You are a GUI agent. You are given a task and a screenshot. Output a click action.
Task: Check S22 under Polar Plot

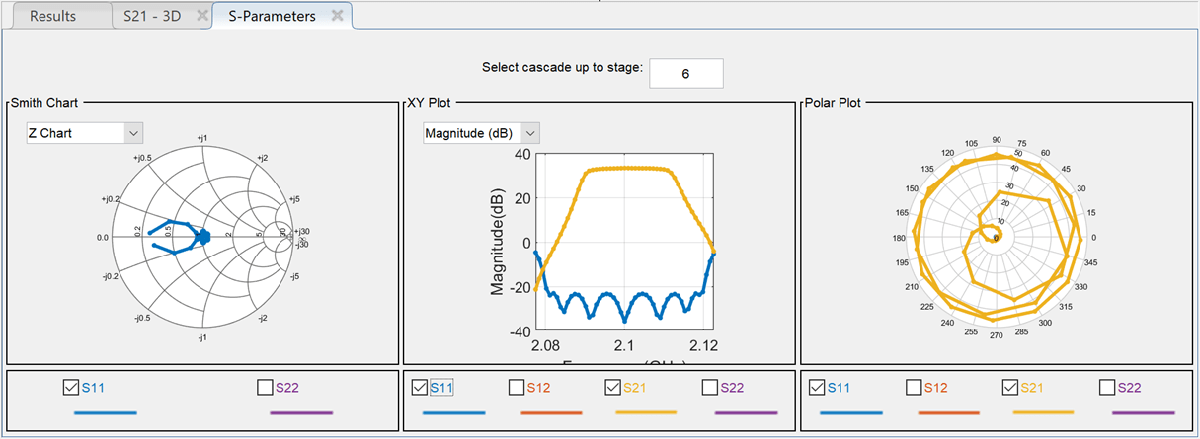click(x=1107, y=387)
